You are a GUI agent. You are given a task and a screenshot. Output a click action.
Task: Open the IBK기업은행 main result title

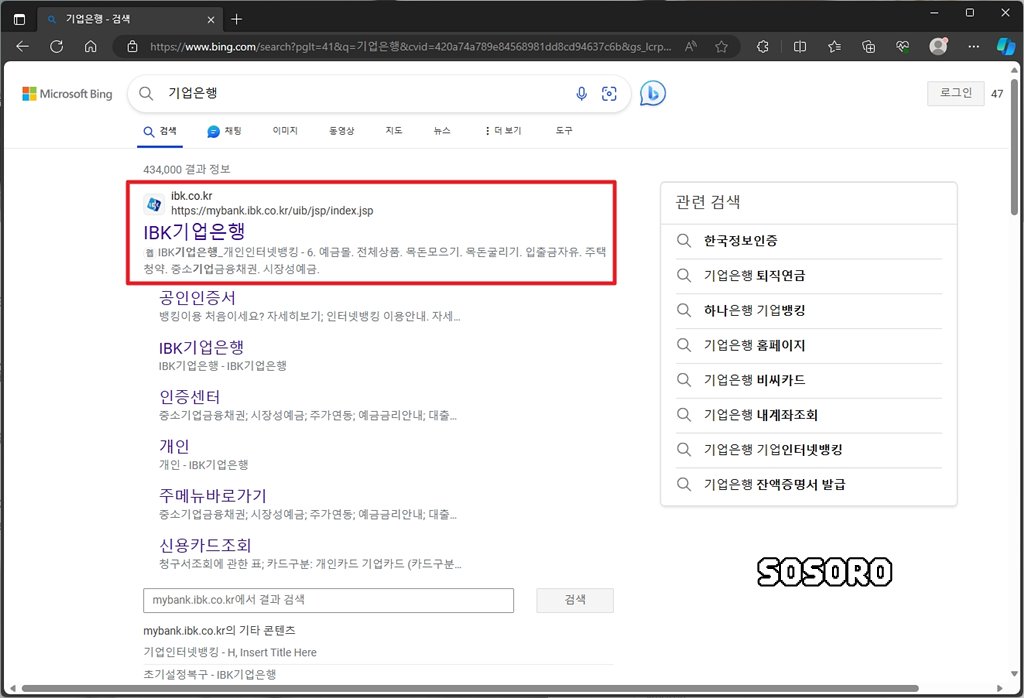tap(194, 232)
